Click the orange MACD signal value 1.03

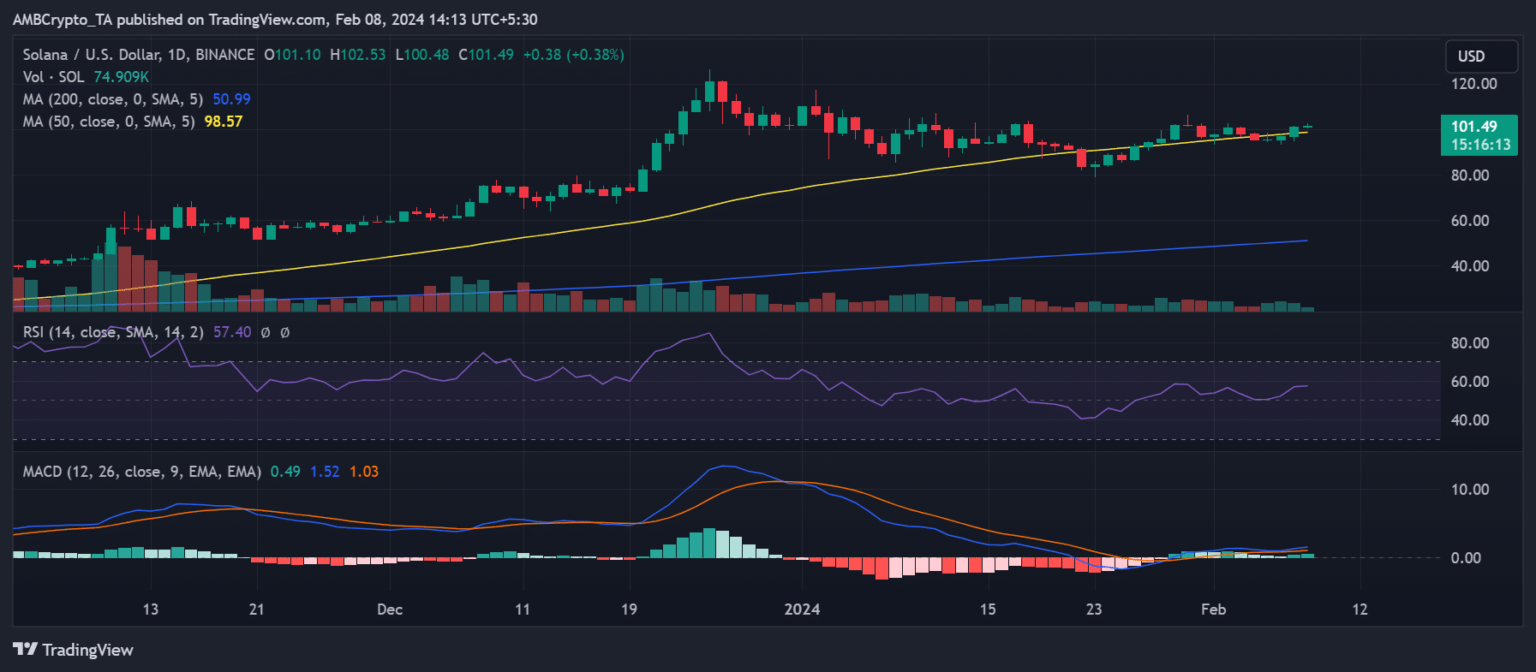pyautogui.click(x=363, y=471)
